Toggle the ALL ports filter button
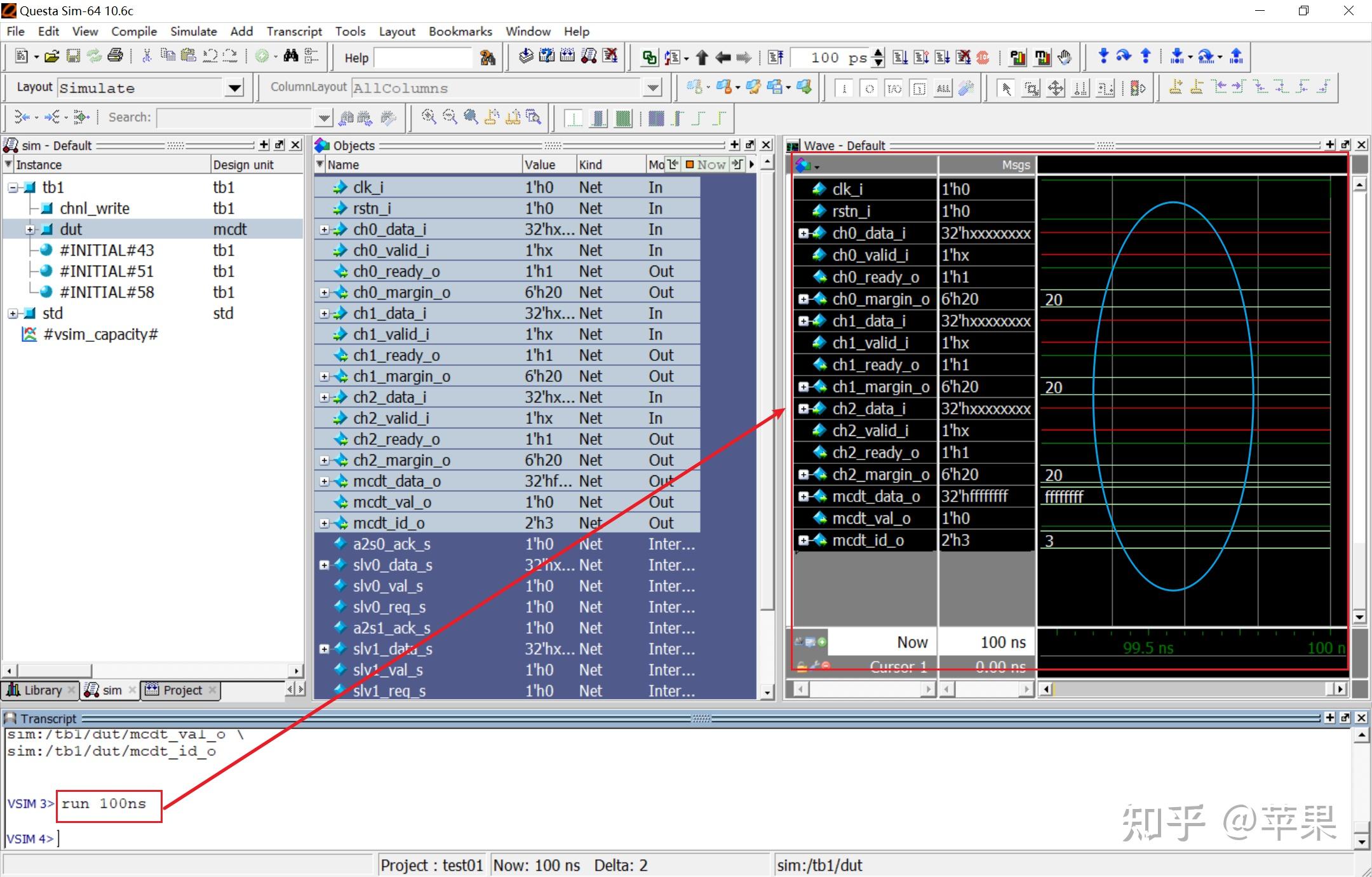 point(943,88)
